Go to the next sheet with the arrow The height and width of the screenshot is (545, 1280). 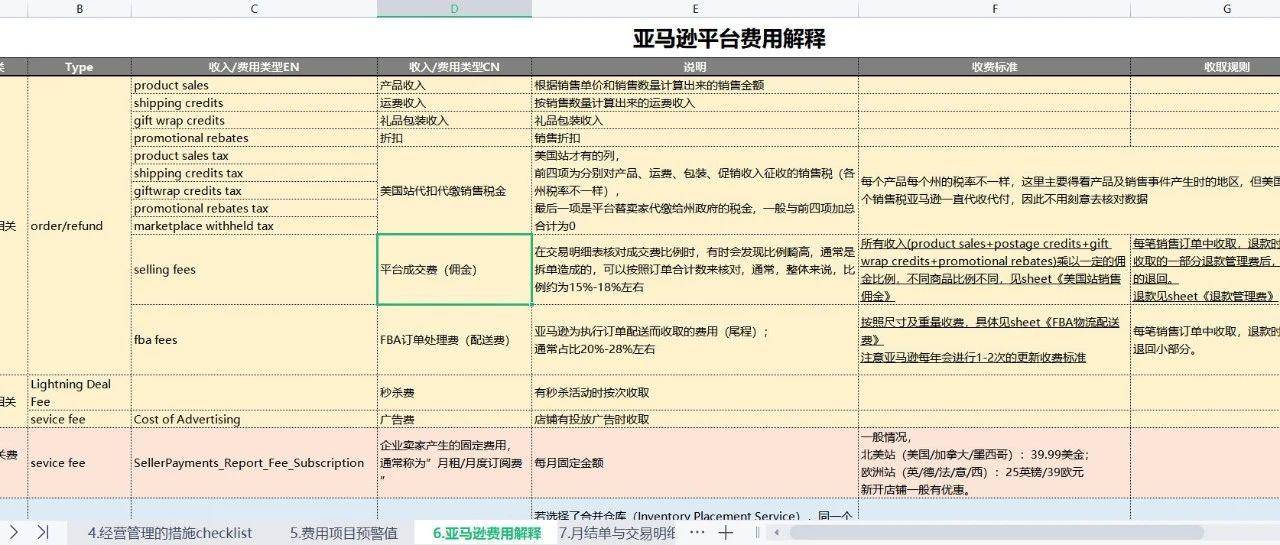coord(14,532)
